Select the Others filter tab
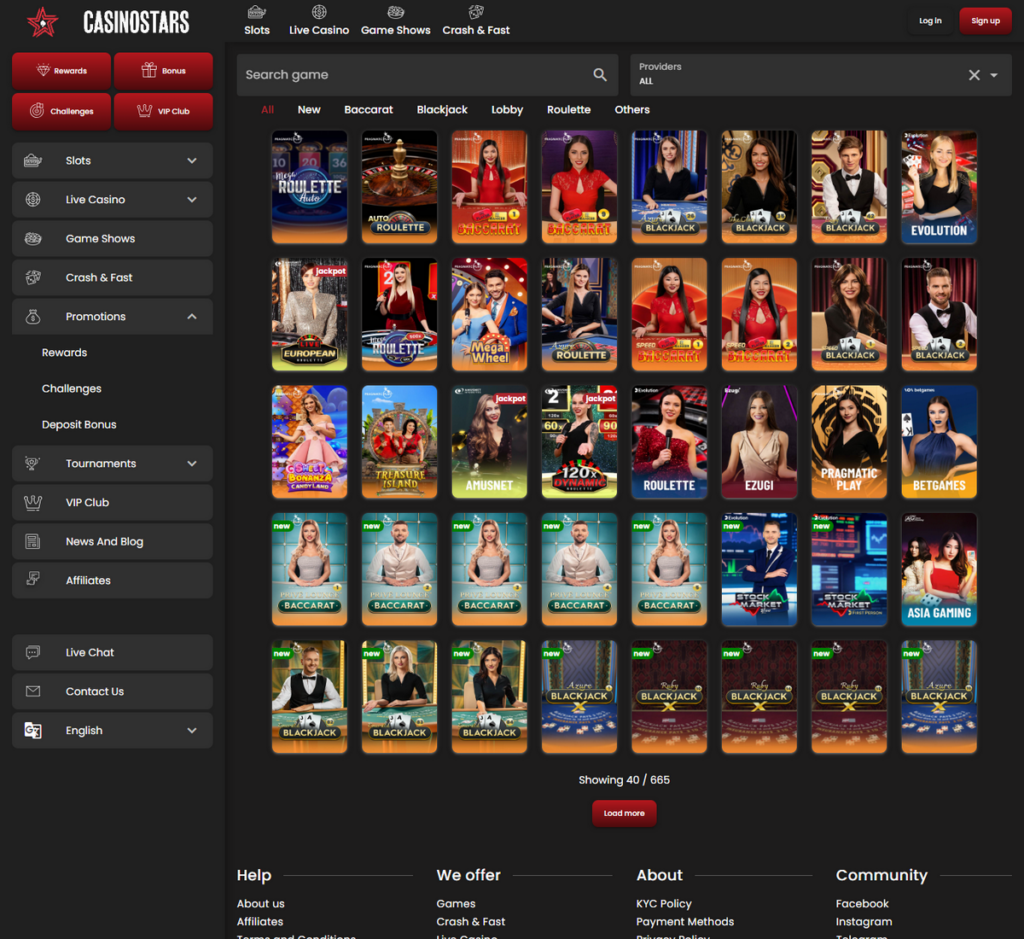1024x939 pixels. (632, 110)
